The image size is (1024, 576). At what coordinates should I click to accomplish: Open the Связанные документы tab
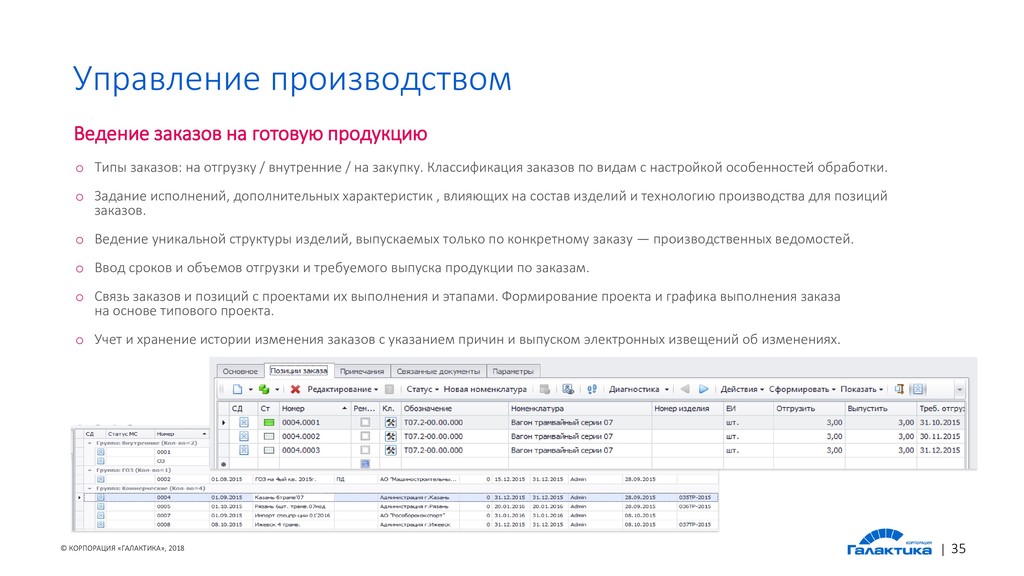coord(438,371)
